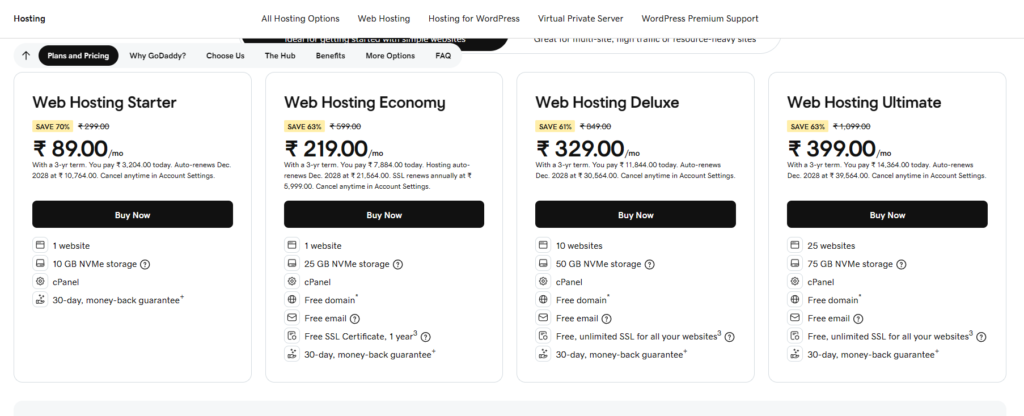Click unlimited SSL info icon in Deluxe plan
1024x416 pixels.
(x=731, y=336)
